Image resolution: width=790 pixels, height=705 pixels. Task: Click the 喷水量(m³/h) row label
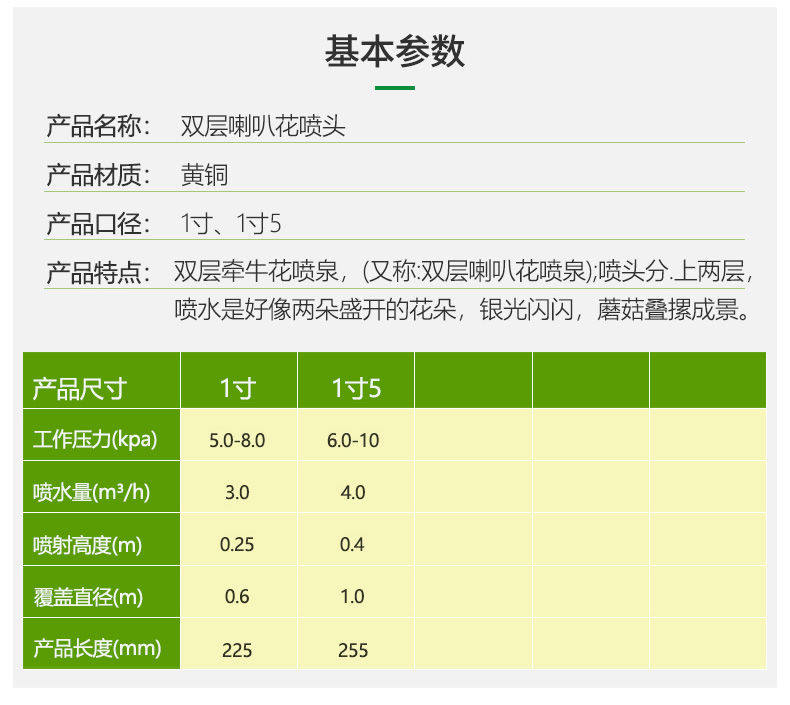coord(91,492)
